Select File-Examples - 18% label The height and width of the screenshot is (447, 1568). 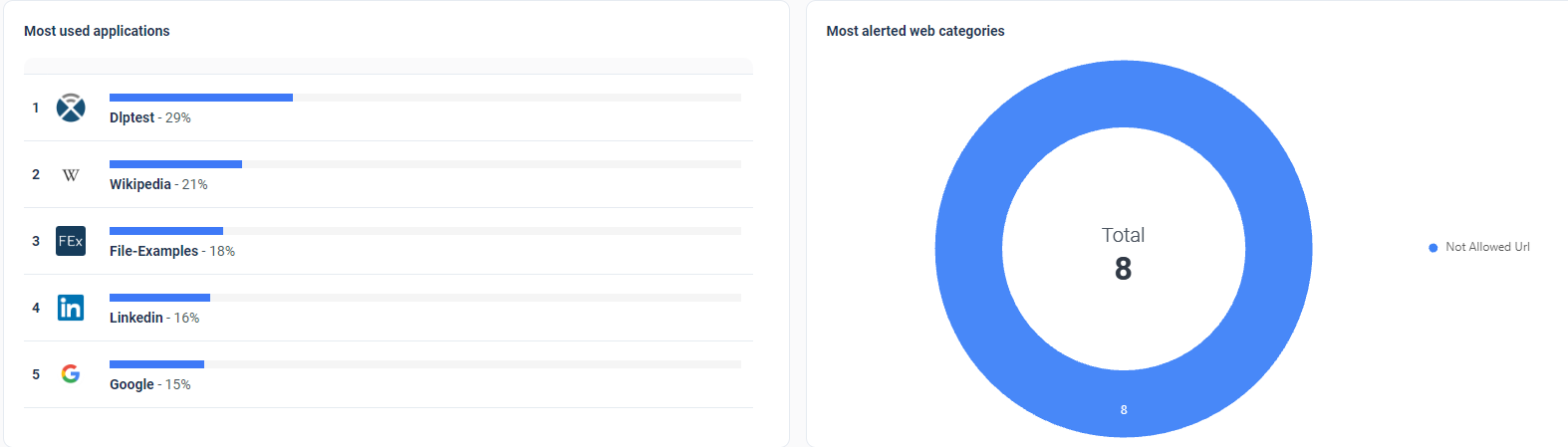(172, 251)
